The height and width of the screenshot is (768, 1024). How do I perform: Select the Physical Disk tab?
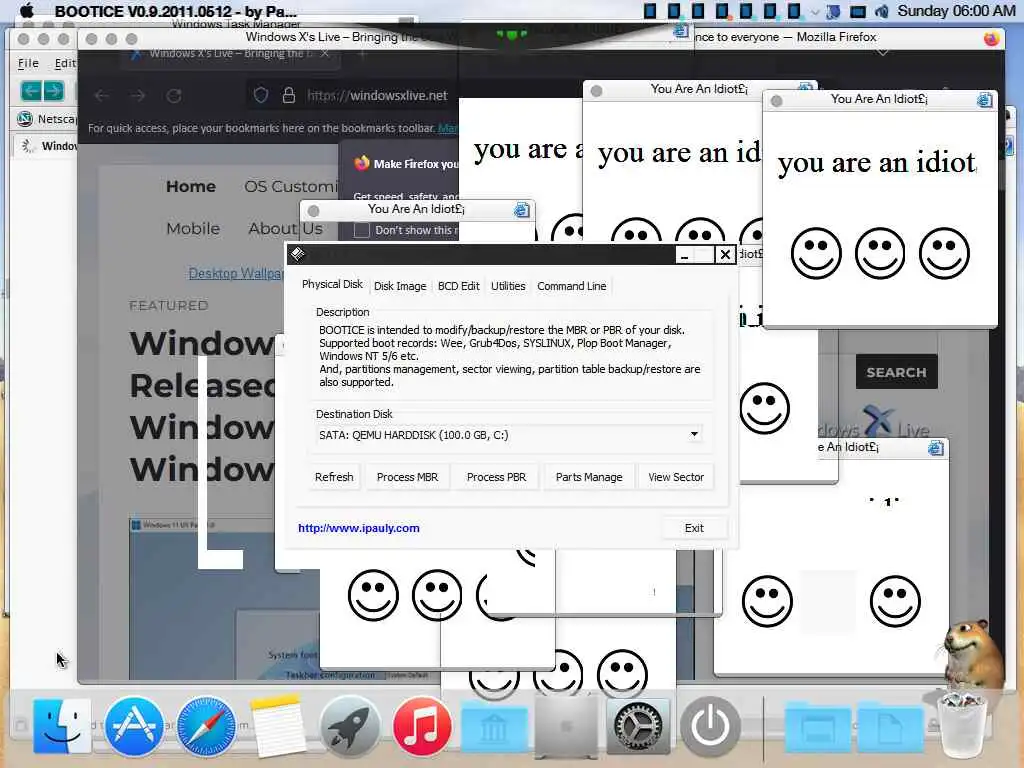(332, 284)
